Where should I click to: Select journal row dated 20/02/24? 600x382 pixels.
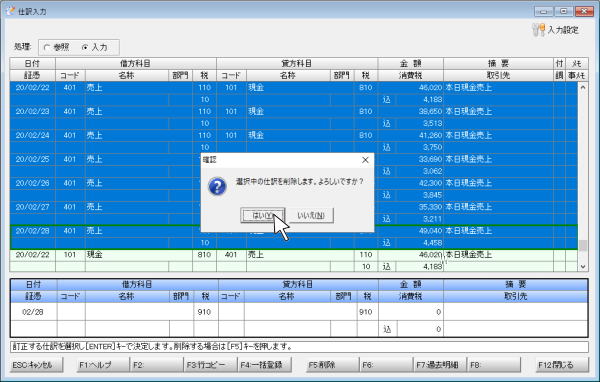293,141
